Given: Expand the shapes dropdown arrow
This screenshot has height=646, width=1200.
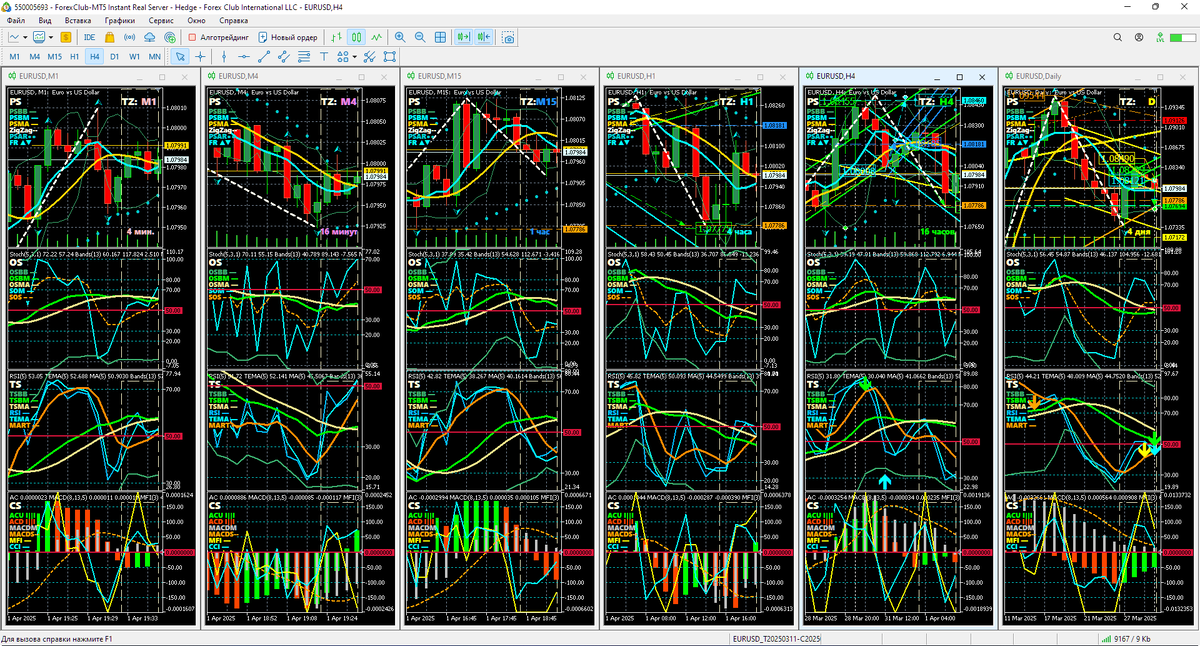Looking at the screenshot, I should (x=355, y=57).
